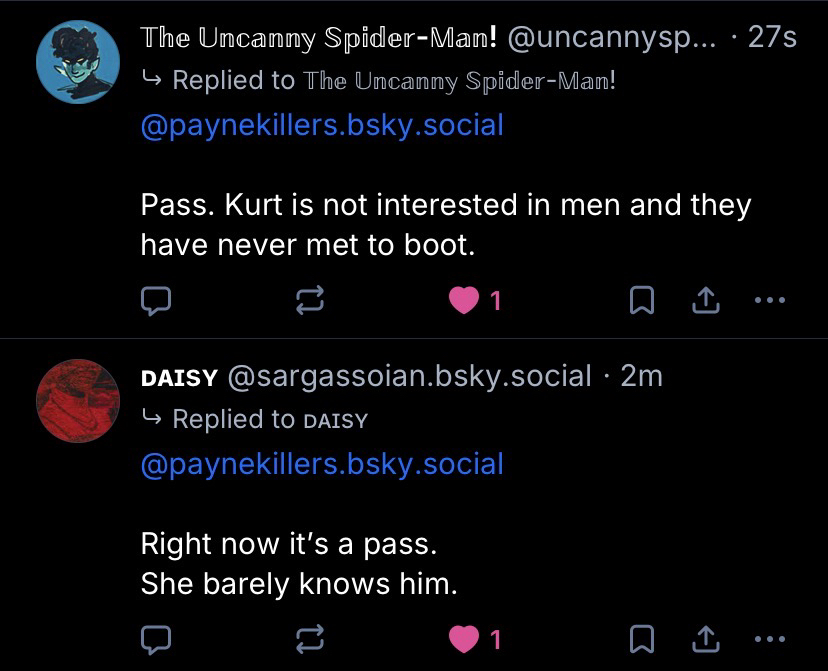The image size is (828, 671).
Task: Open 'Replied to DAISY' link
Action: coord(269,419)
